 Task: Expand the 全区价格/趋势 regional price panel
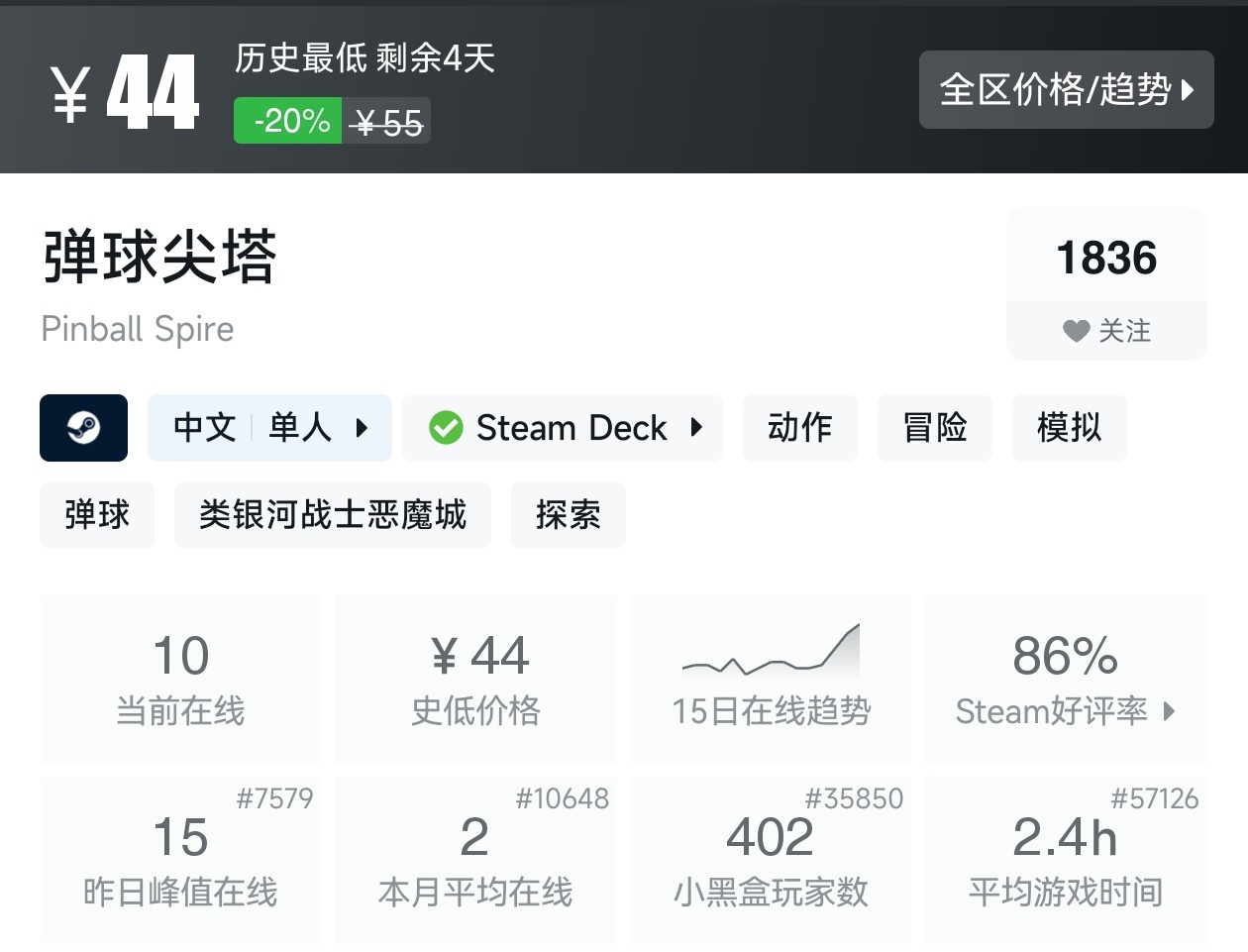[x=1066, y=90]
